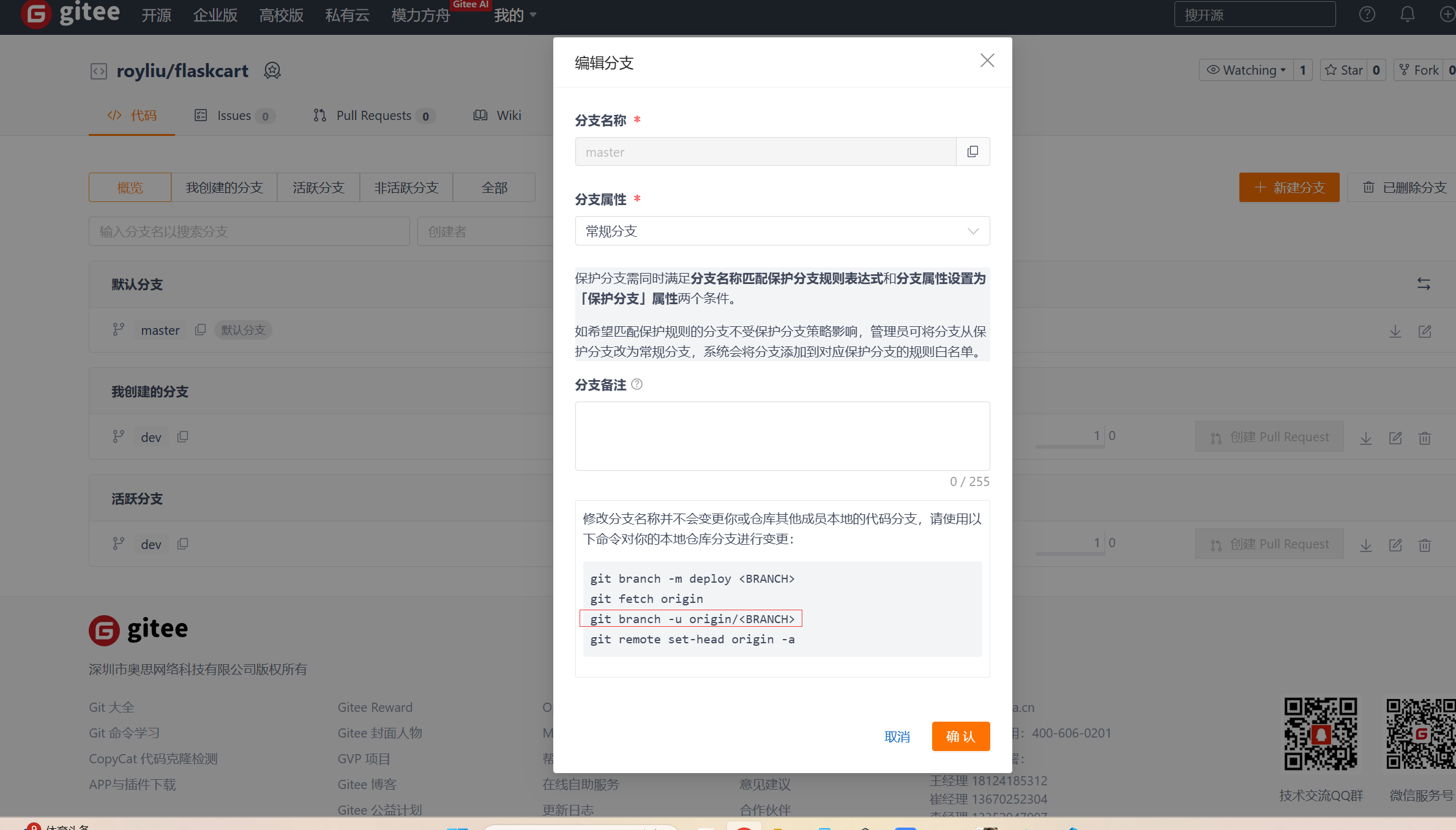Click help icon next to 分支备注
This screenshot has width=1456, height=830.
tap(637, 384)
